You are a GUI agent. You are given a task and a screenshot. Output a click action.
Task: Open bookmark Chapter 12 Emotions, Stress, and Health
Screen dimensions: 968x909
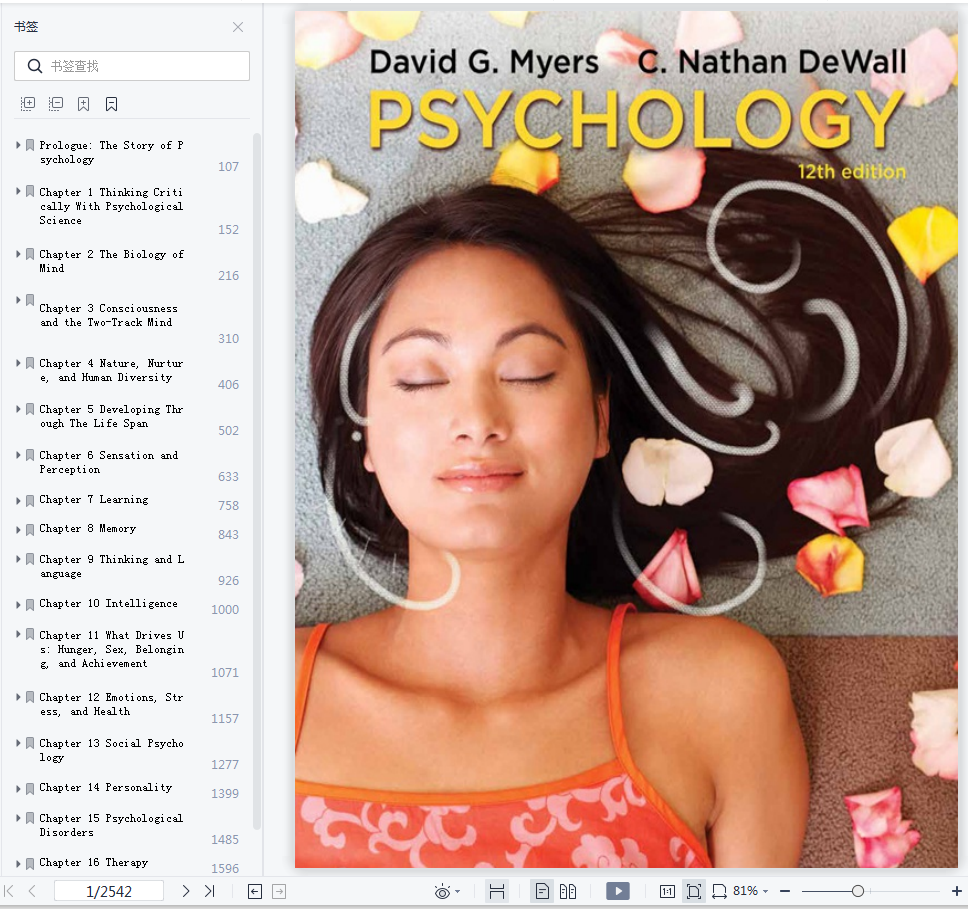[112, 704]
